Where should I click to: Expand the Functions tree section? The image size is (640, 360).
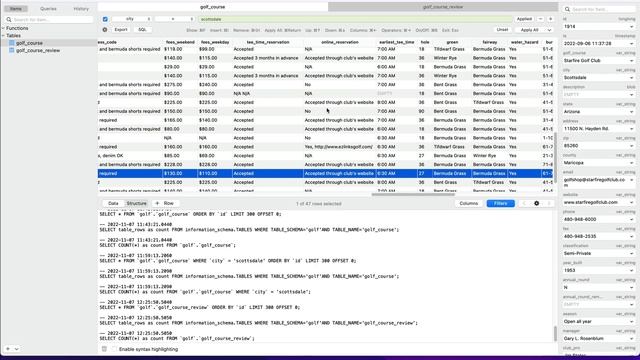(3, 28)
